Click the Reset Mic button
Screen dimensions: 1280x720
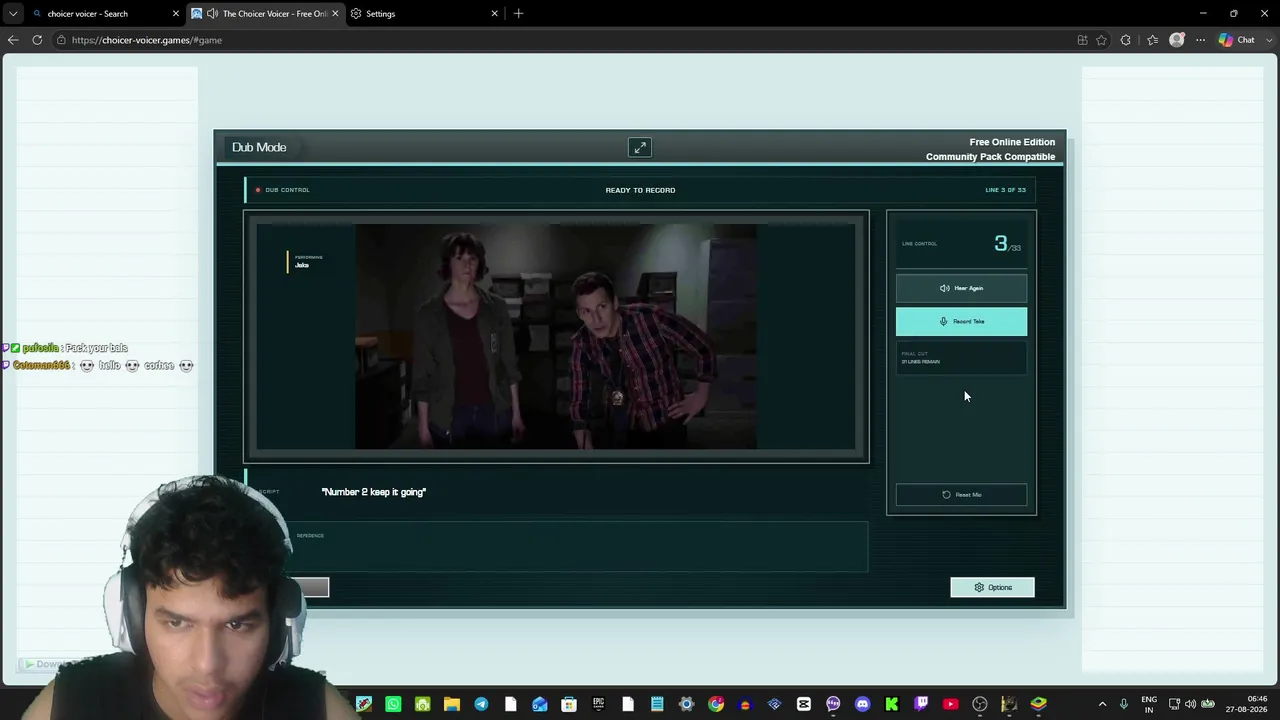961,495
